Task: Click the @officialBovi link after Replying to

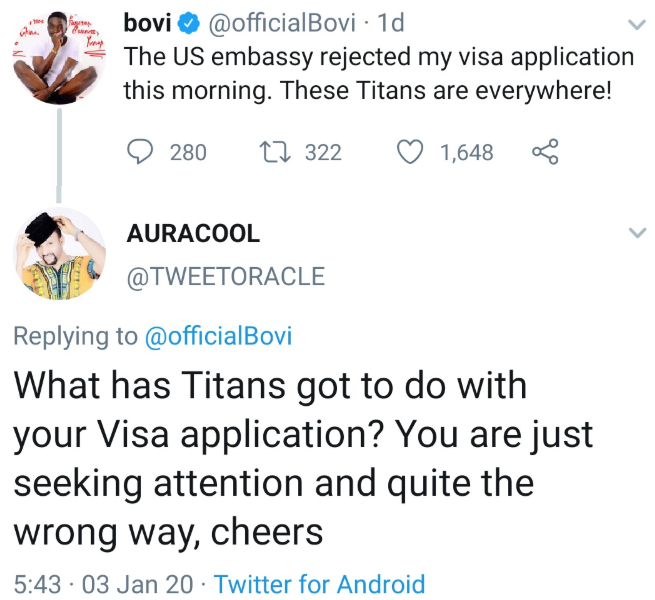Action: point(218,336)
